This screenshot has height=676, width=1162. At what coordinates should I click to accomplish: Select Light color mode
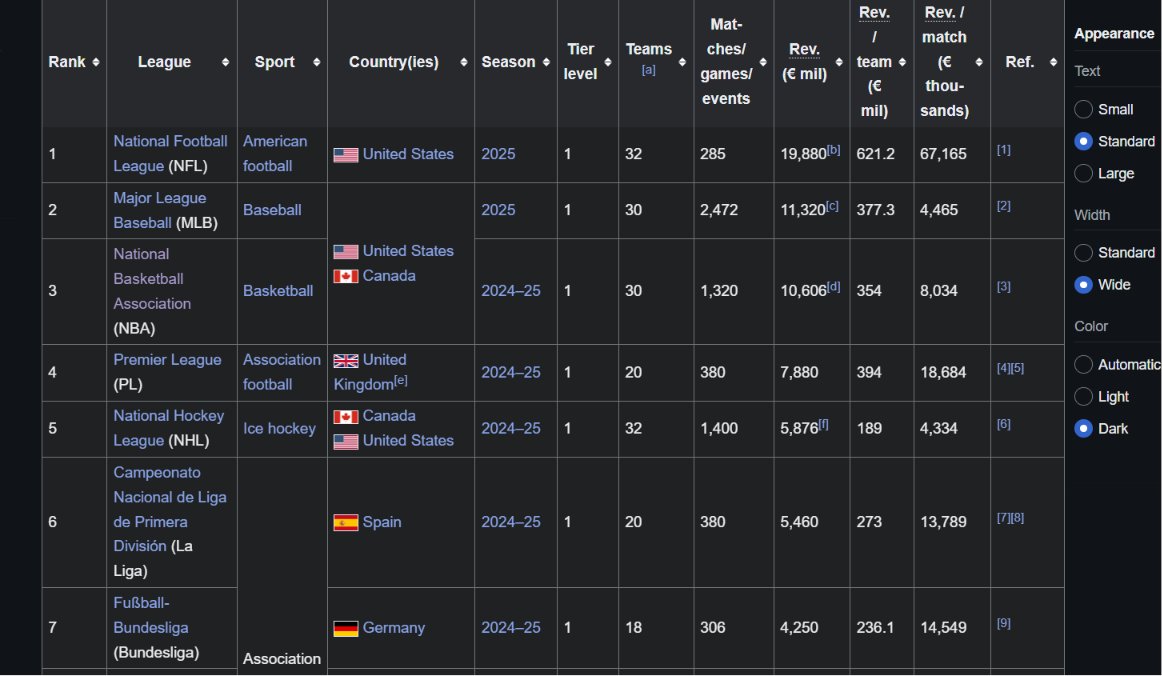tap(1083, 397)
